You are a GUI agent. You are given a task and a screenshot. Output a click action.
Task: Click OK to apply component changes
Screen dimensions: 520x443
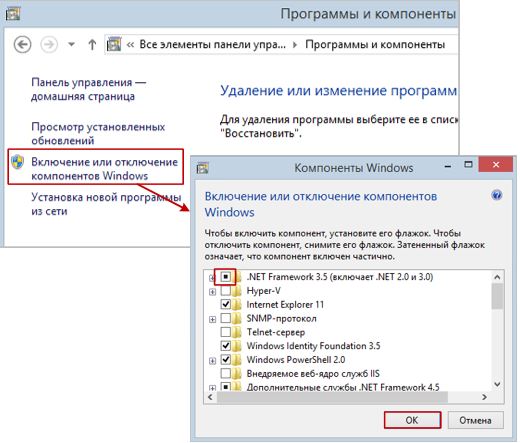(x=412, y=420)
